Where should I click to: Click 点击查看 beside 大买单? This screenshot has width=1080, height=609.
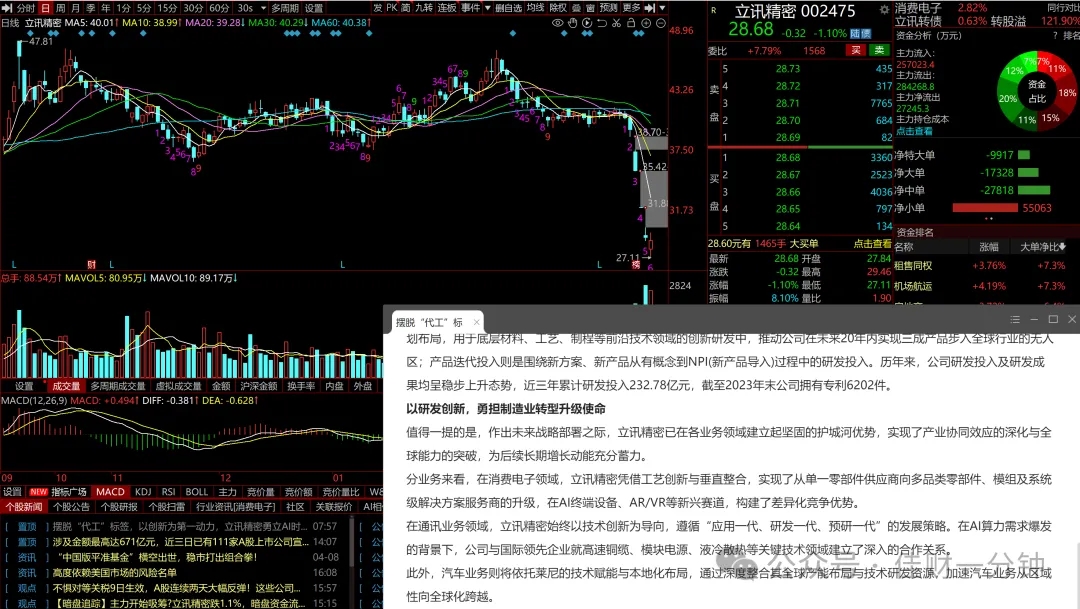coord(873,244)
